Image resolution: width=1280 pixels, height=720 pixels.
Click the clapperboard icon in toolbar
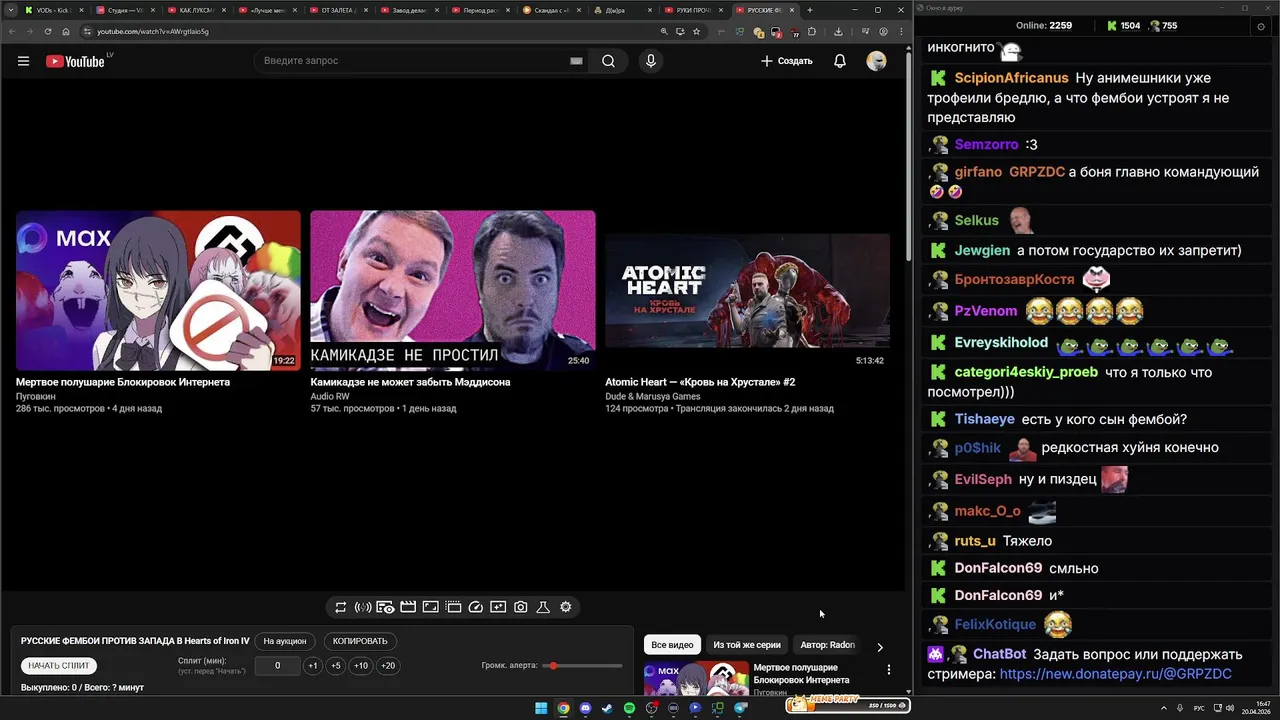pyautogui.click(x=408, y=607)
